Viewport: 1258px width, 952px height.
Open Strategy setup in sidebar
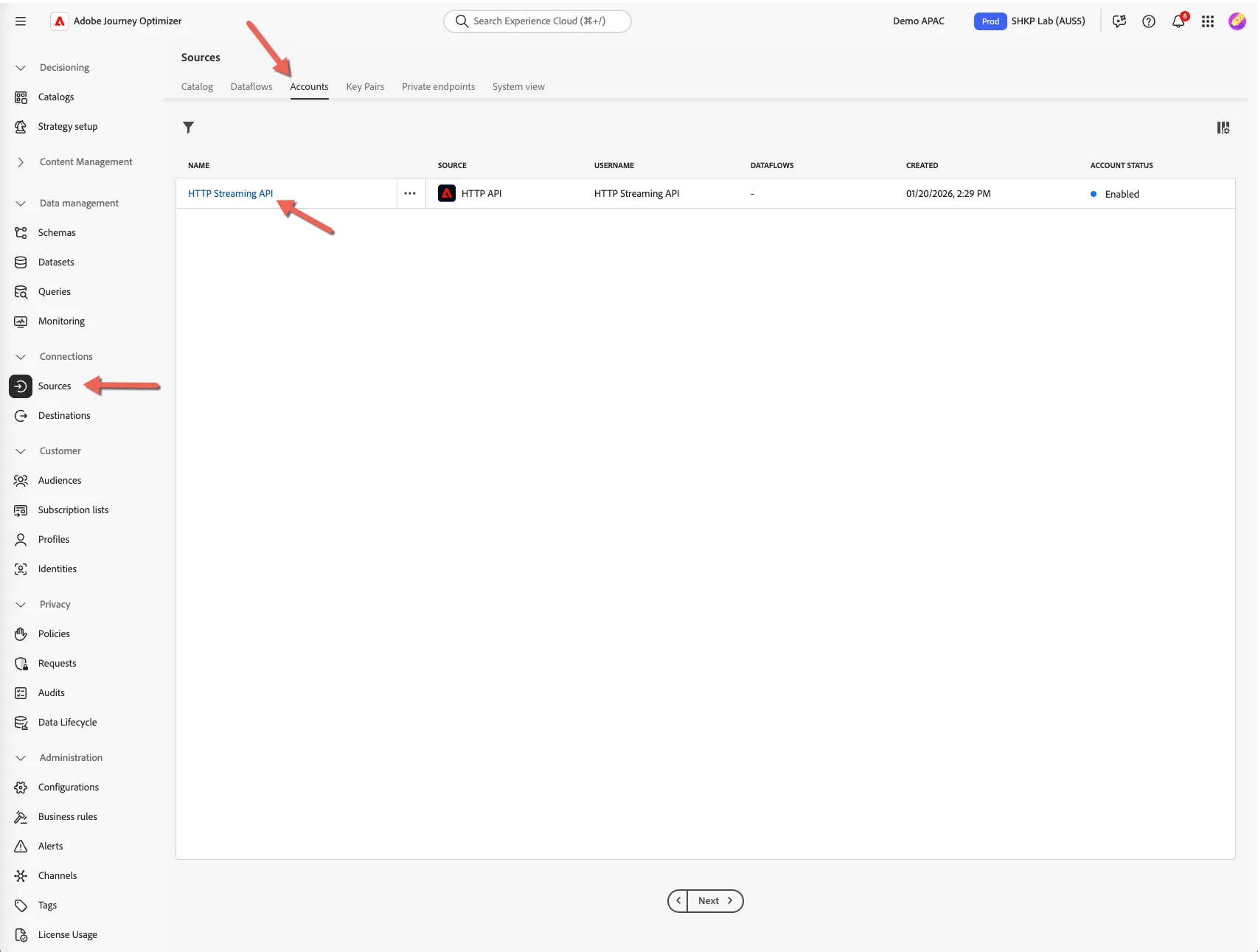click(68, 126)
